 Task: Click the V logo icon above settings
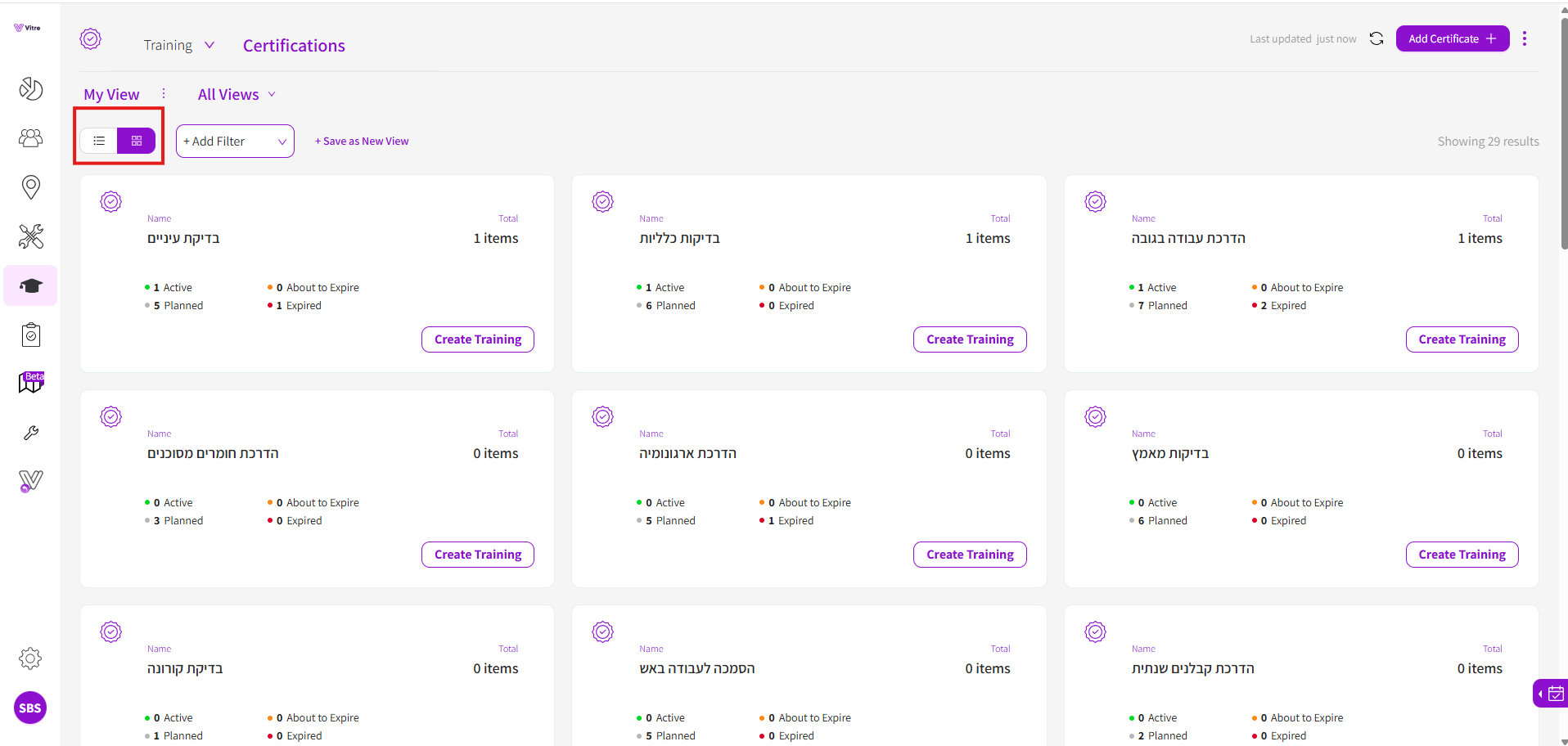(31, 481)
